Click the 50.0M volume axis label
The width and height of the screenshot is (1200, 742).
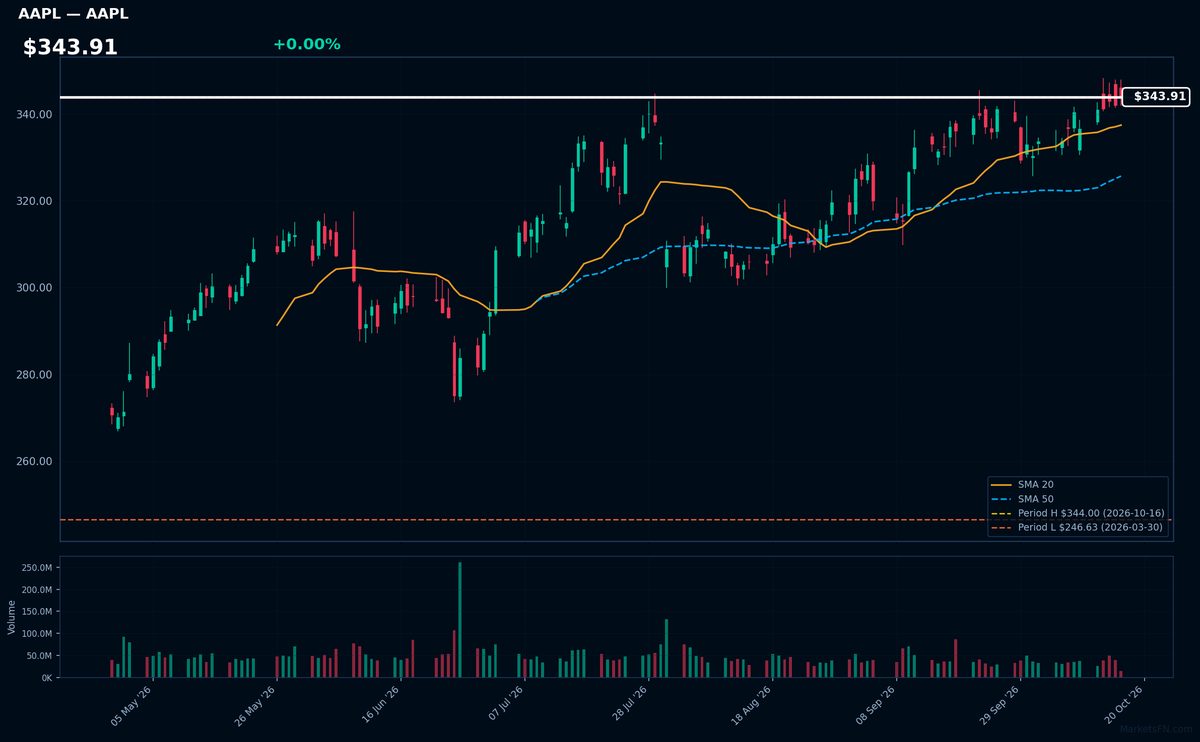click(x=40, y=656)
